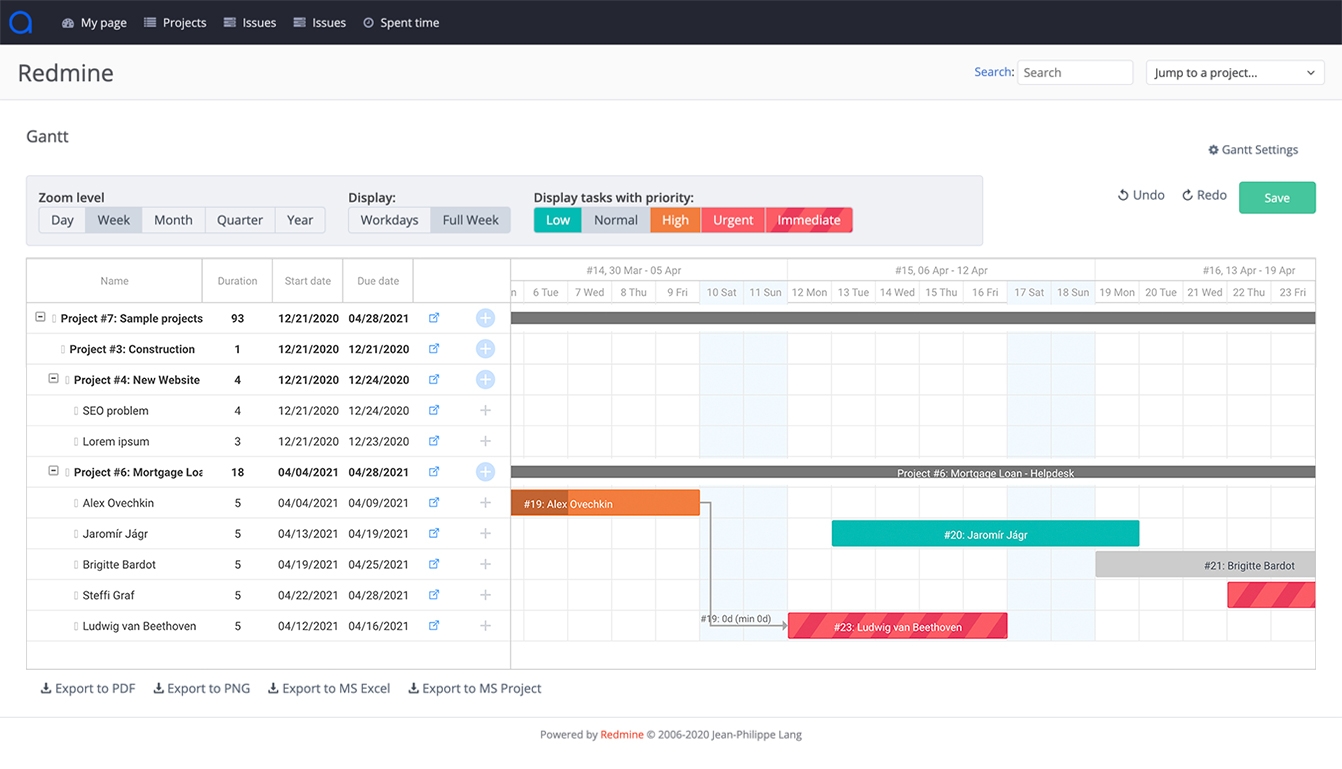Viewport: 1342px width, 769px height.
Task: Focus the Search input field
Action: pos(1075,72)
